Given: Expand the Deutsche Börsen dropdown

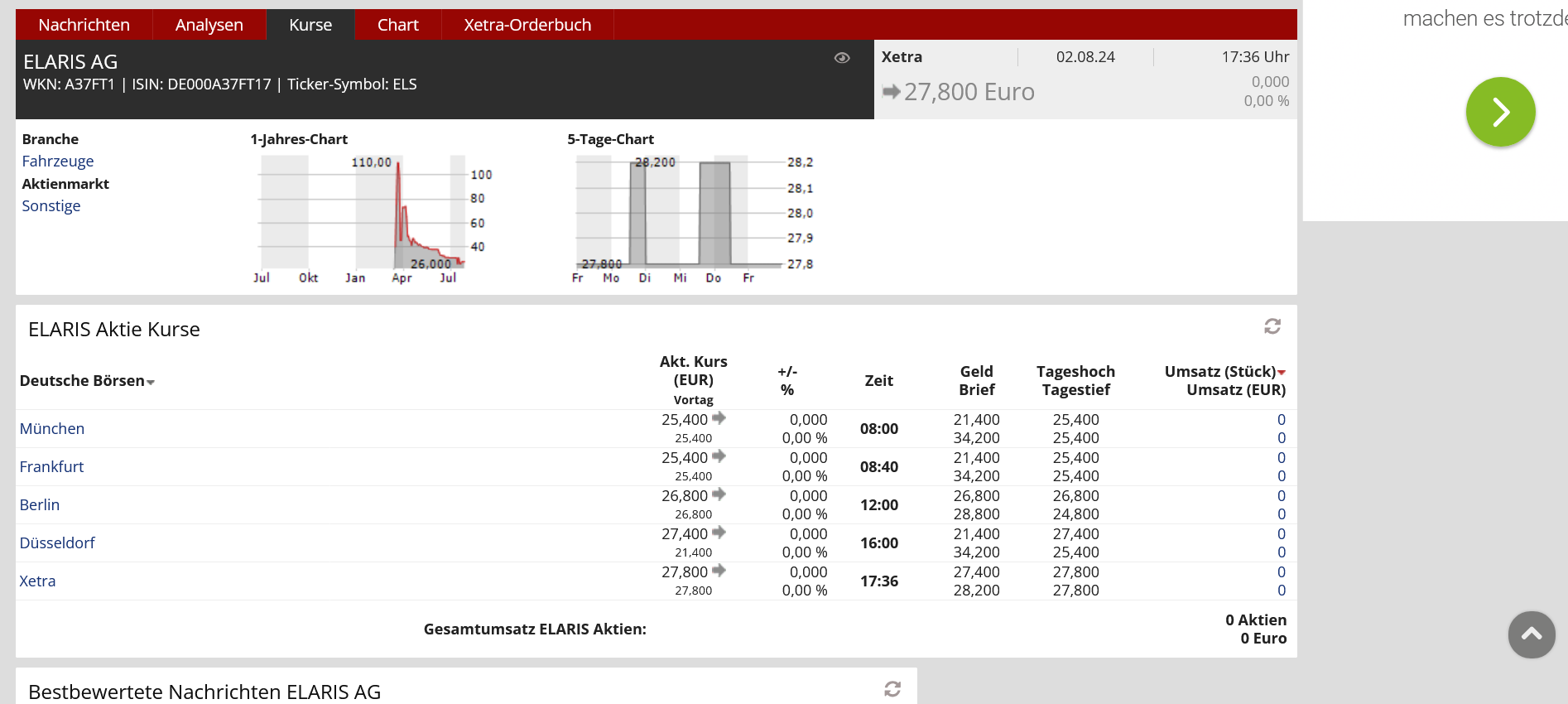Looking at the screenshot, I should pyautogui.click(x=151, y=382).
